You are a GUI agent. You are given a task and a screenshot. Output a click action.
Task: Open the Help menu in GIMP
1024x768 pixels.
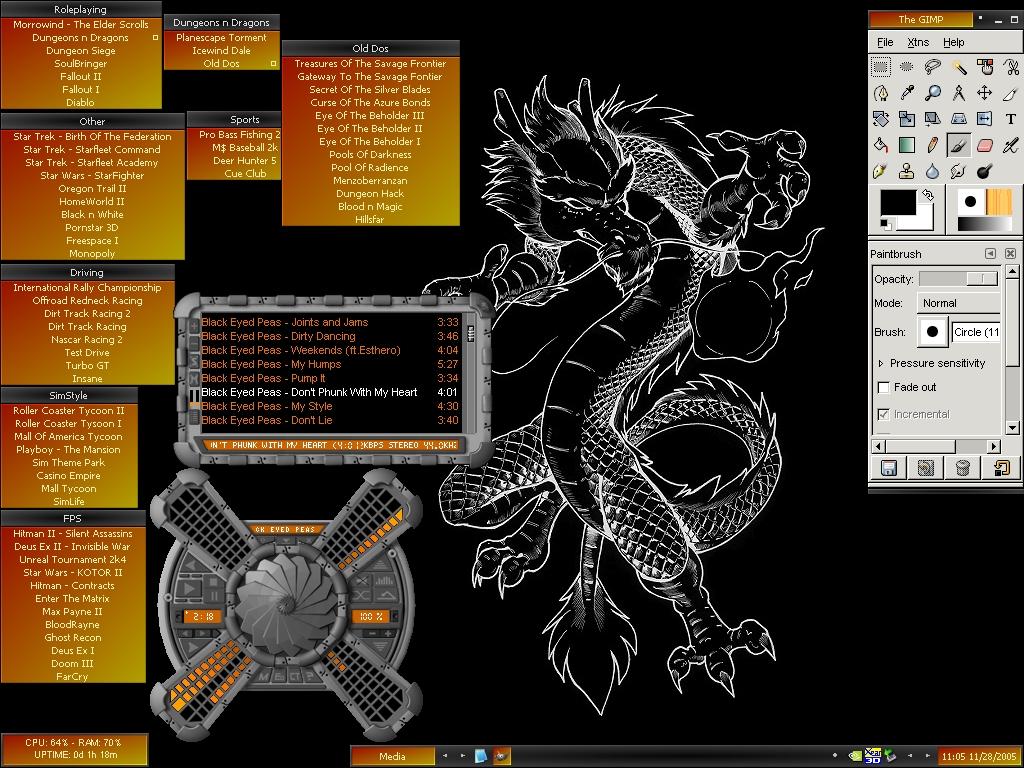point(953,42)
